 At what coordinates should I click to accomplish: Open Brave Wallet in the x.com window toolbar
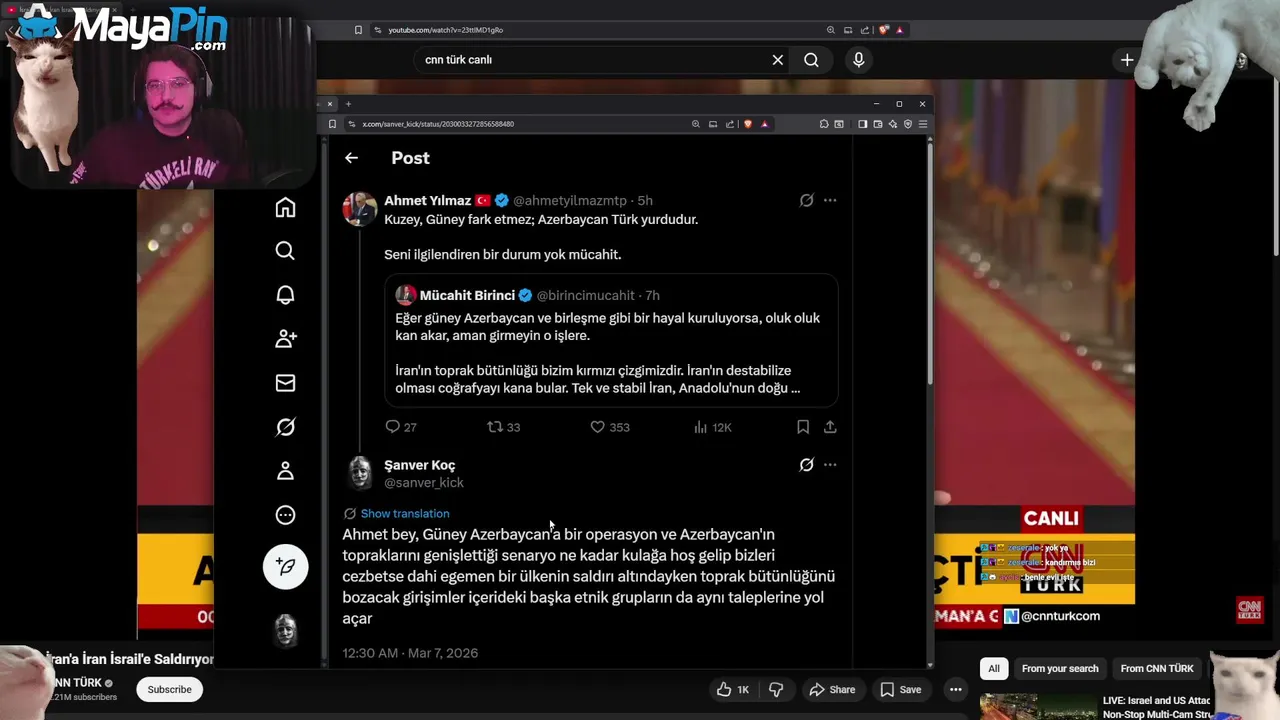click(x=878, y=124)
